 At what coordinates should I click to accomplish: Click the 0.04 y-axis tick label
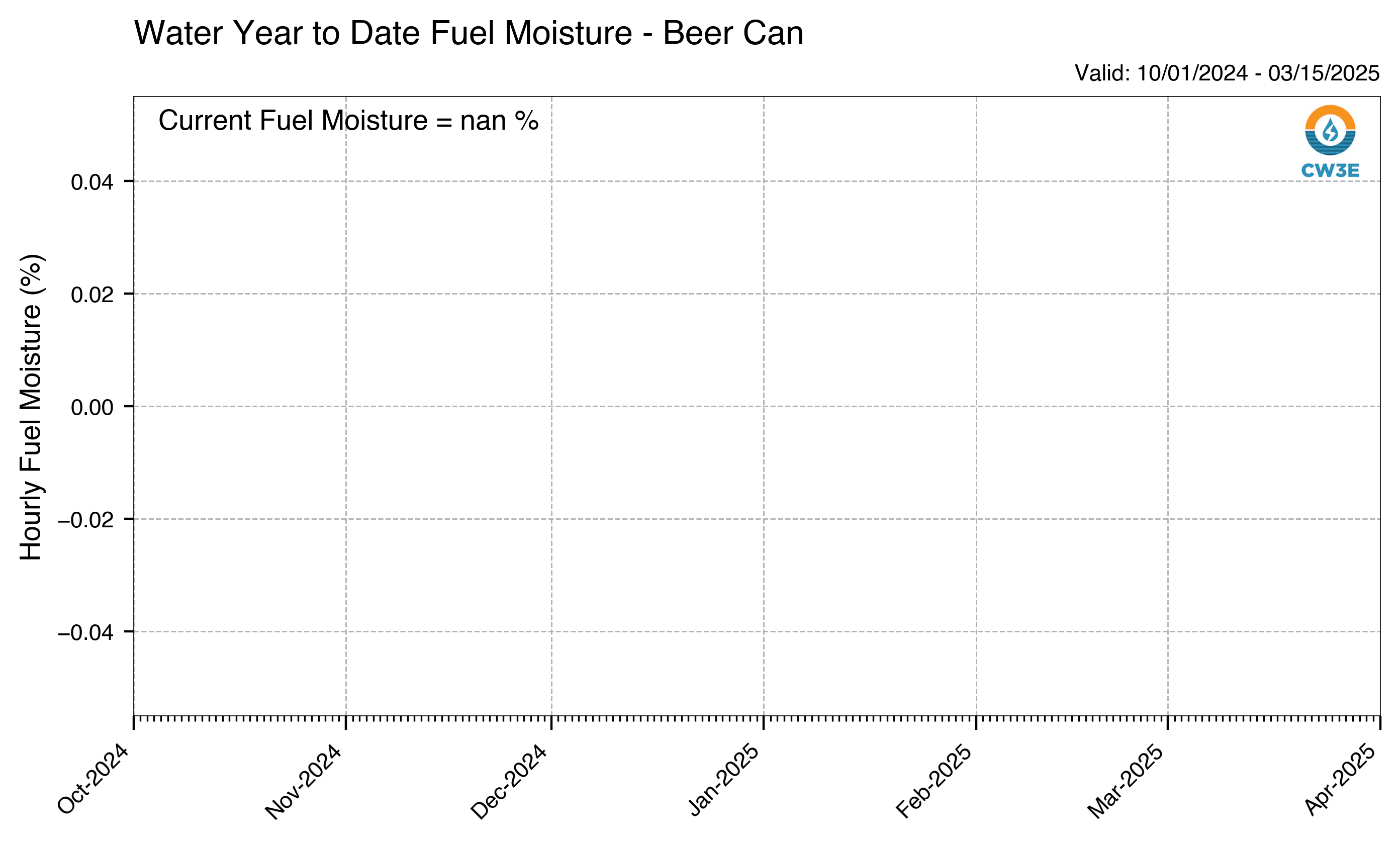(x=92, y=182)
